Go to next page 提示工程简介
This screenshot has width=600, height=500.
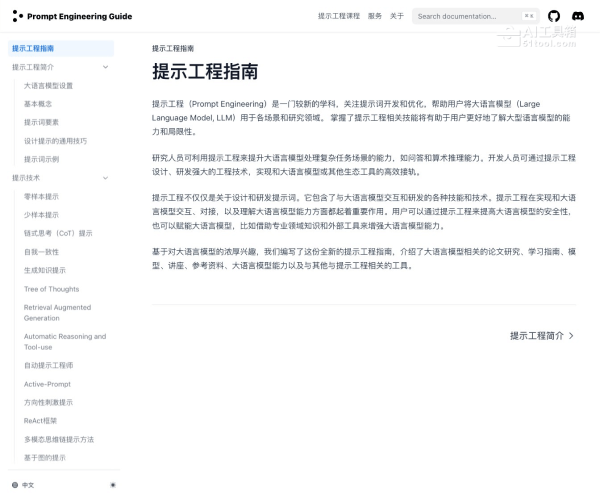[x=541, y=336]
